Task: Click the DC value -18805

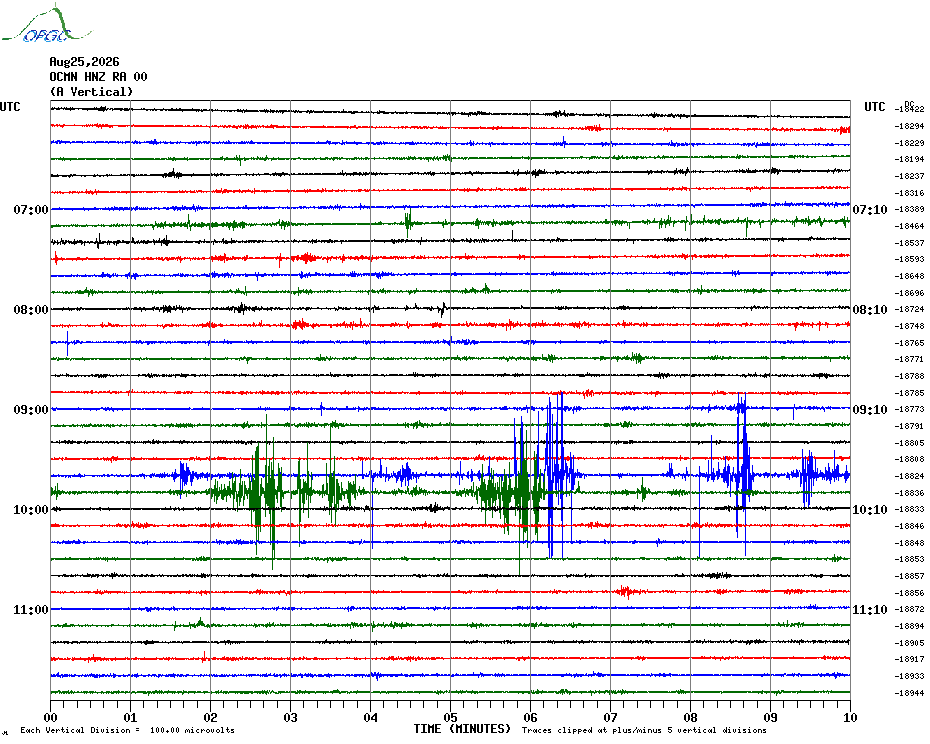Action: click(909, 443)
